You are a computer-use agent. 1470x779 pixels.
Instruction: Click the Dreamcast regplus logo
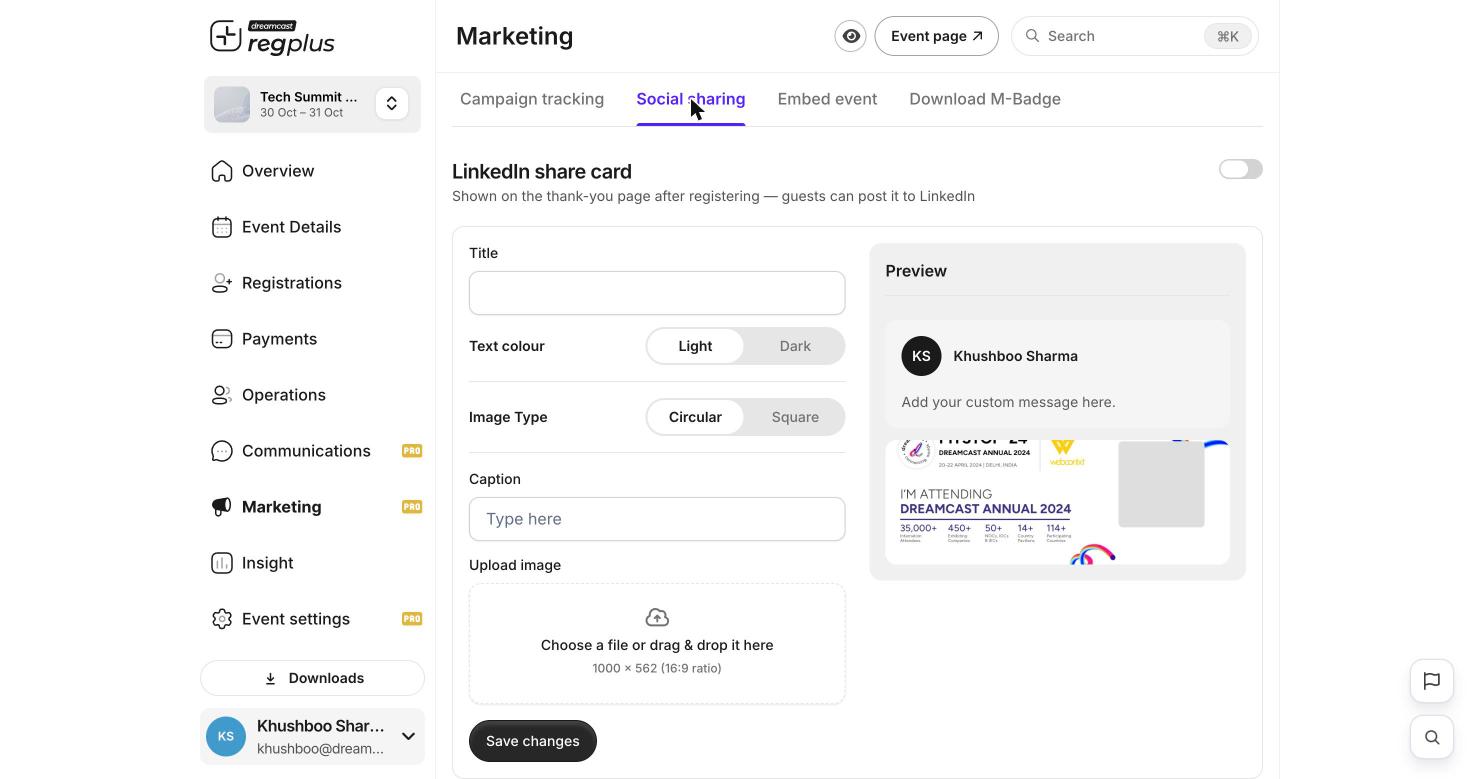pos(272,37)
